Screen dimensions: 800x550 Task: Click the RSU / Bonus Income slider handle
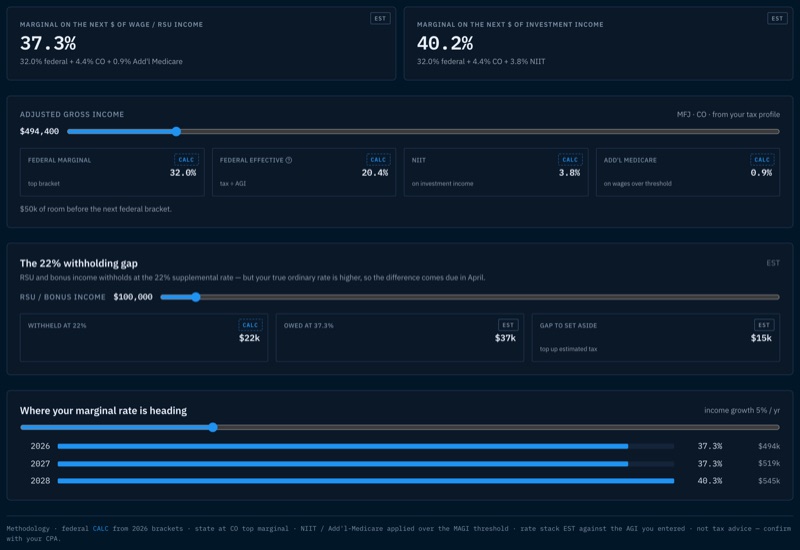tap(196, 297)
